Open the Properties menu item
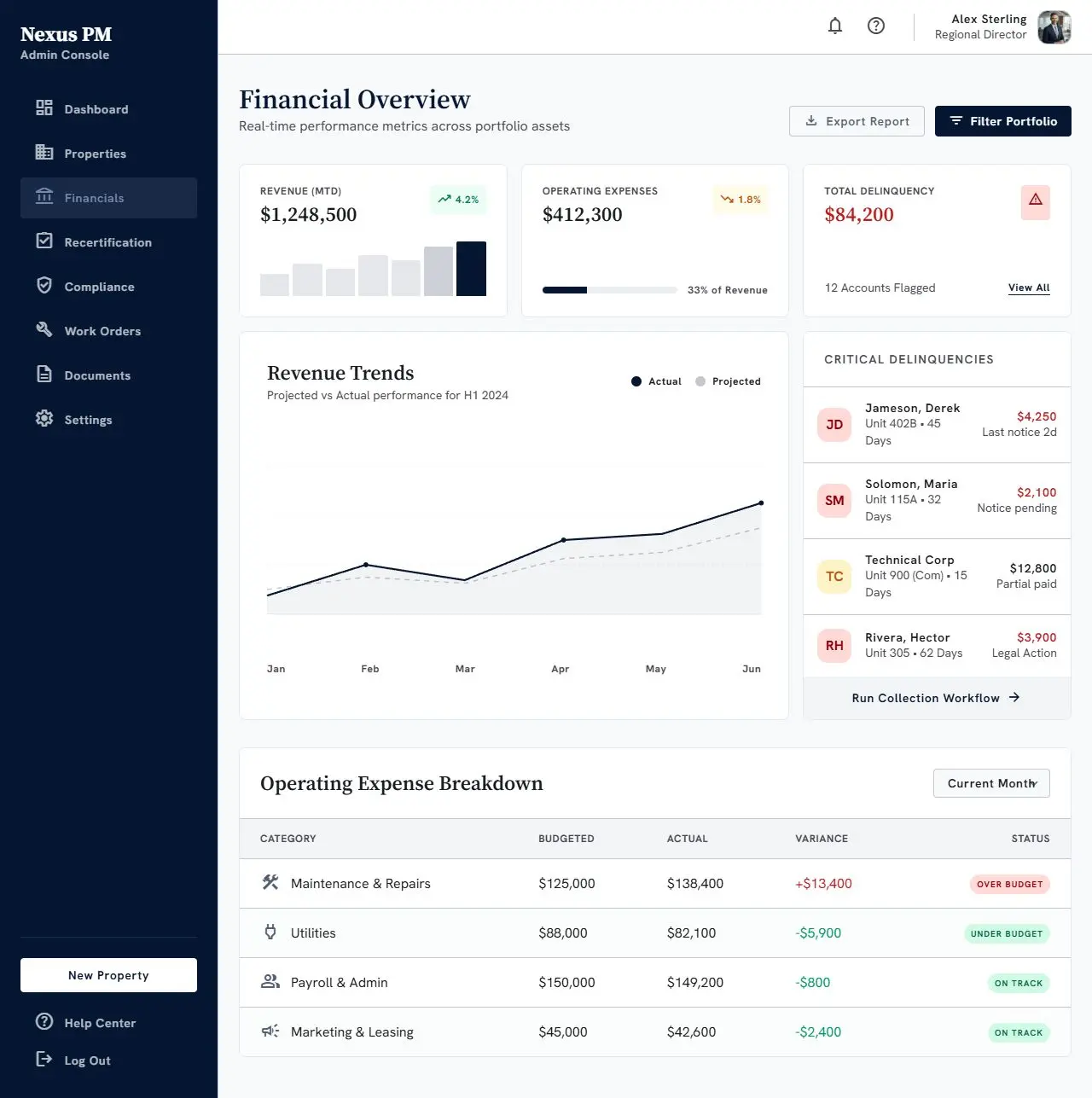 (108, 154)
